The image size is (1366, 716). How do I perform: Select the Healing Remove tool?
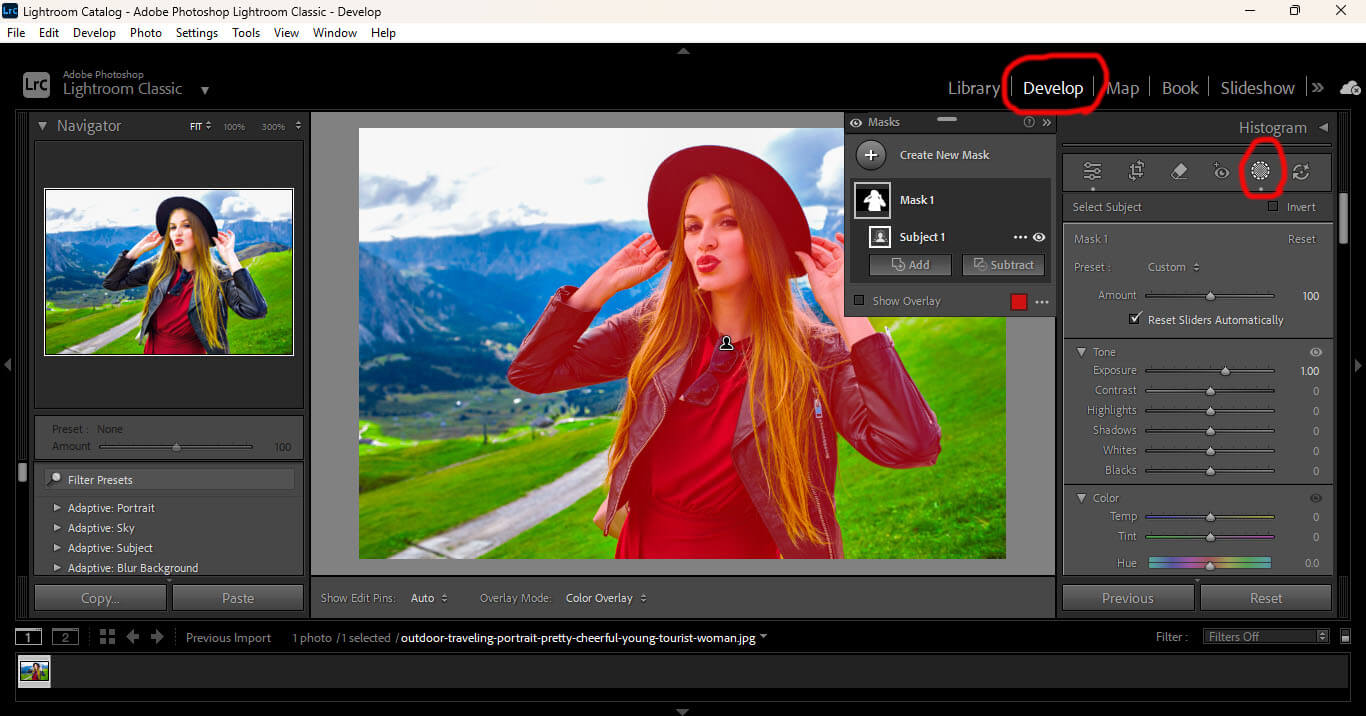[x=1178, y=171]
